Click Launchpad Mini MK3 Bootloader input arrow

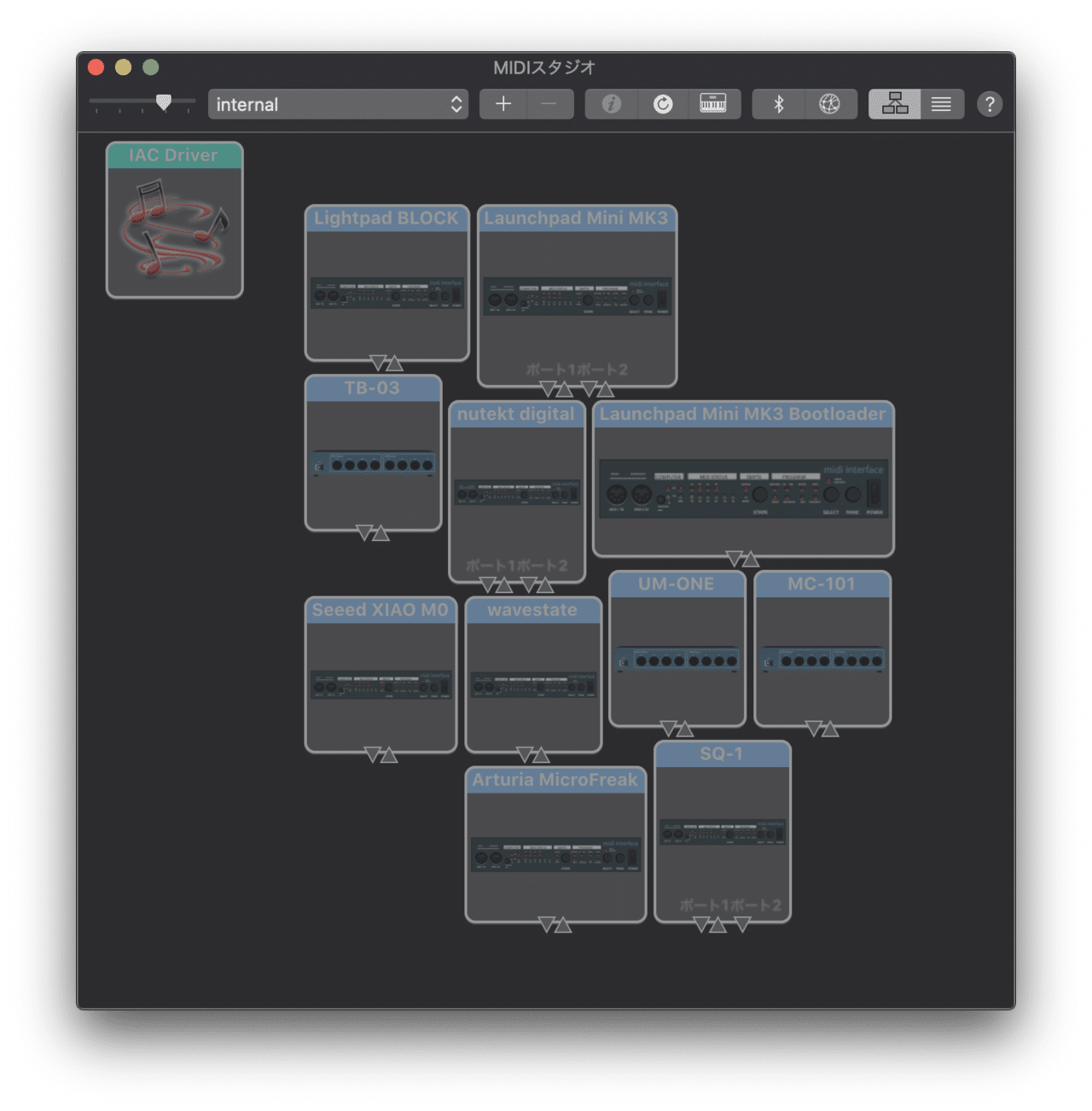(x=751, y=559)
